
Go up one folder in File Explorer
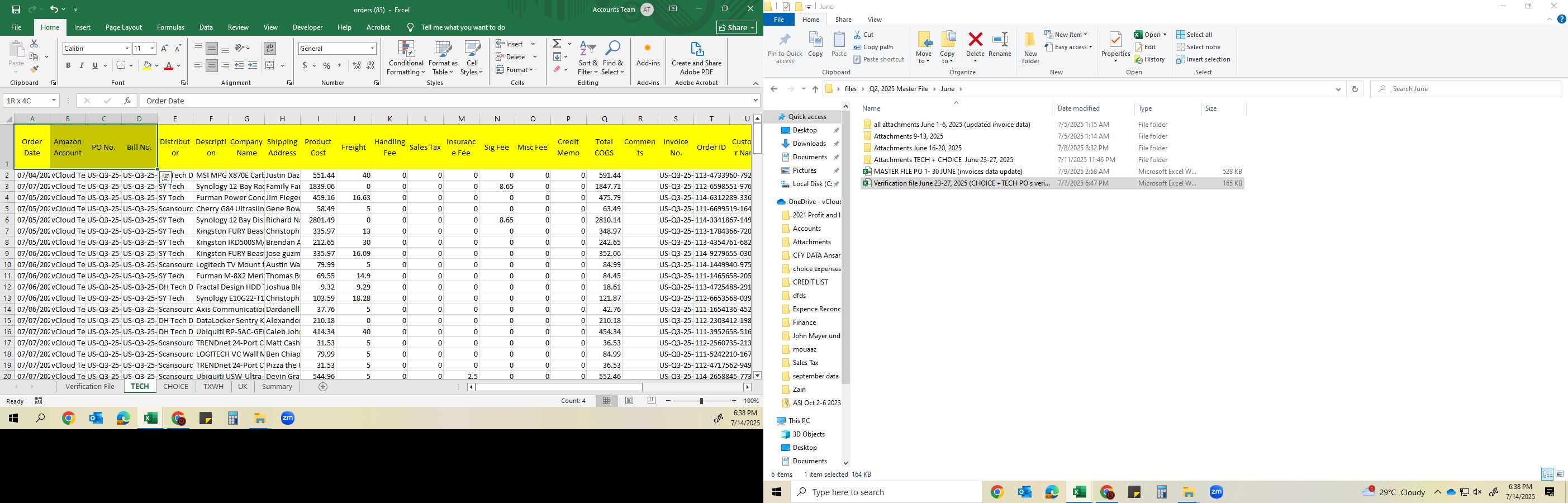[815, 89]
